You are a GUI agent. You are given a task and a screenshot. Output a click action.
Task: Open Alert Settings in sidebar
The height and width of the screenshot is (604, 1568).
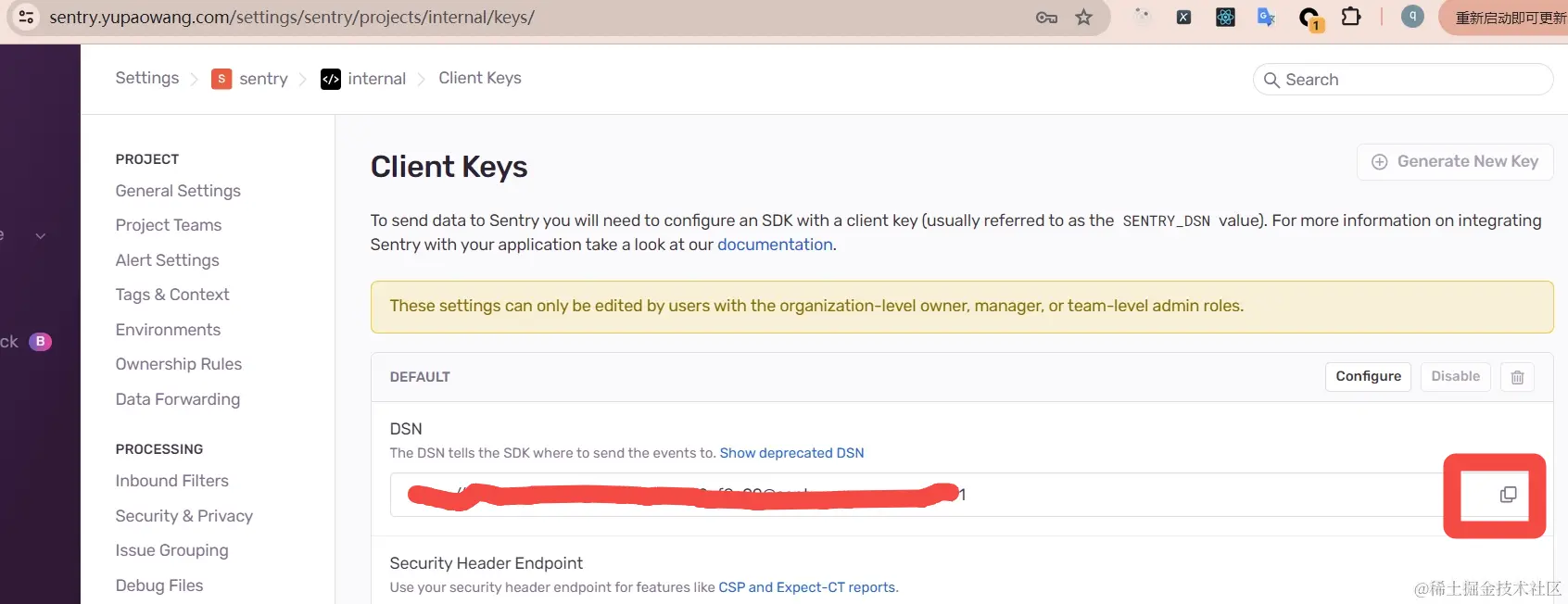(x=168, y=260)
